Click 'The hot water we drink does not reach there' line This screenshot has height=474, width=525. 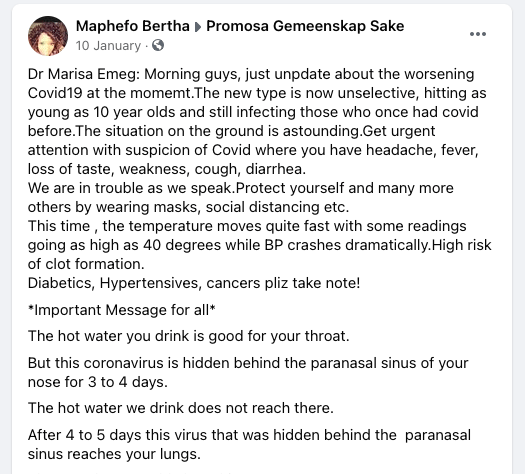181,408
